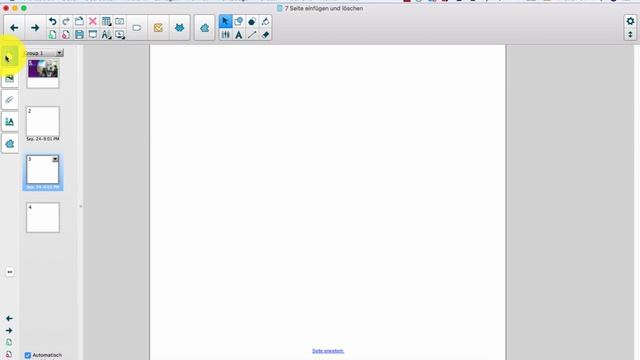Click the Add Page icon with green plus
This screenshot has width=640, height=360.
(53, 35)
